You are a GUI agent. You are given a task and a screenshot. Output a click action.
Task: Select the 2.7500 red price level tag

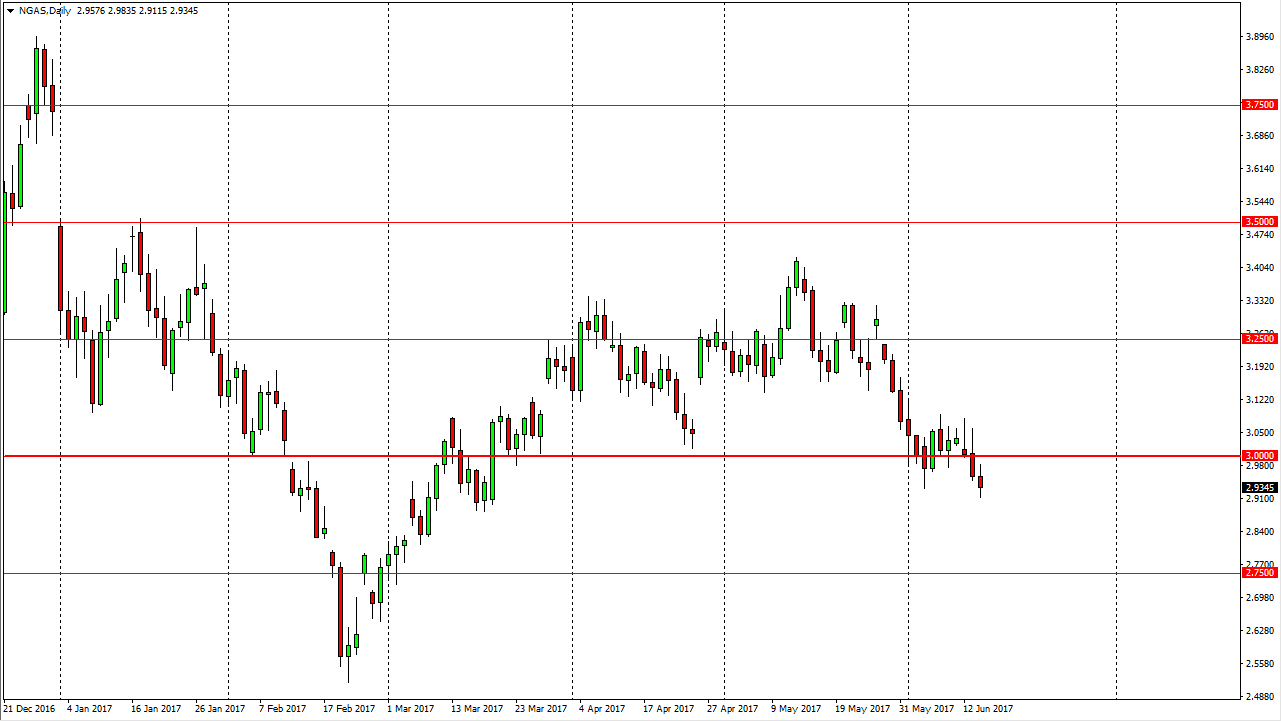tap(1259, 573)
